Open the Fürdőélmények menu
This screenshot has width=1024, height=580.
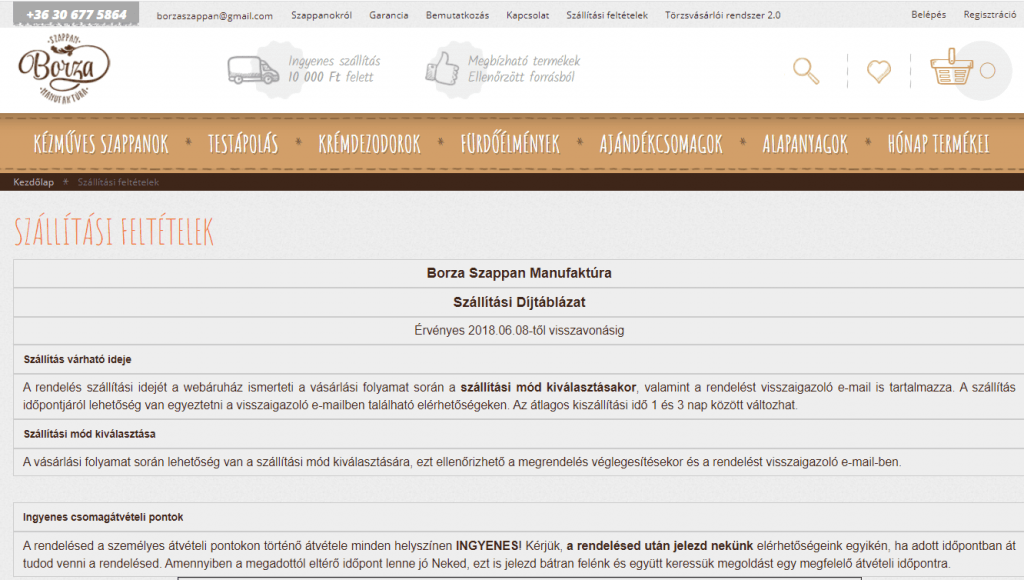click(510, 144)
